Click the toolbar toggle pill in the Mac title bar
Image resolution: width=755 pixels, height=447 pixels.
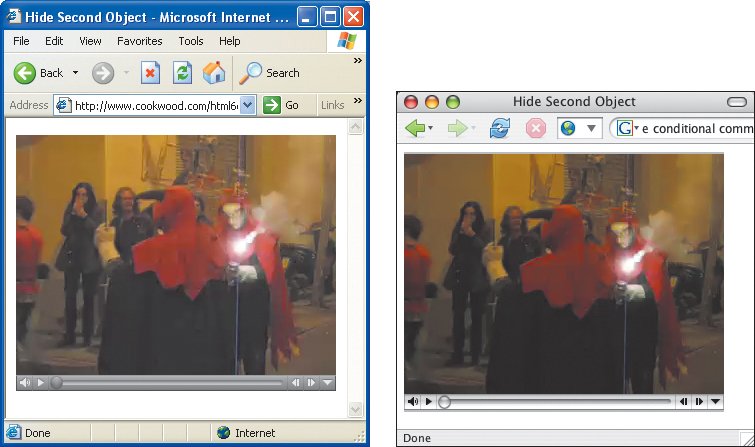(737, 102)
